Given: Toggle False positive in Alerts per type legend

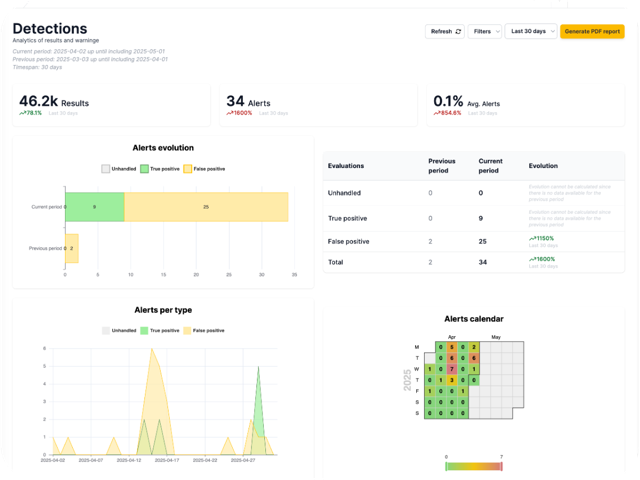Looking at the screenshot, I should (203, 330).
